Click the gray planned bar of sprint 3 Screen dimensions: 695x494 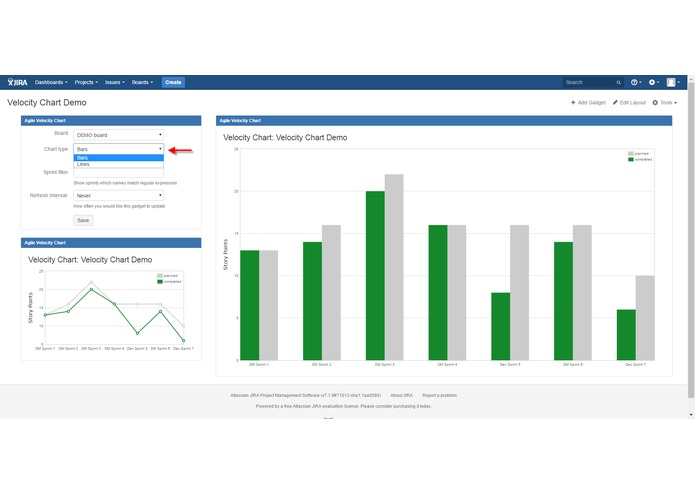click(x=394, y=267)
